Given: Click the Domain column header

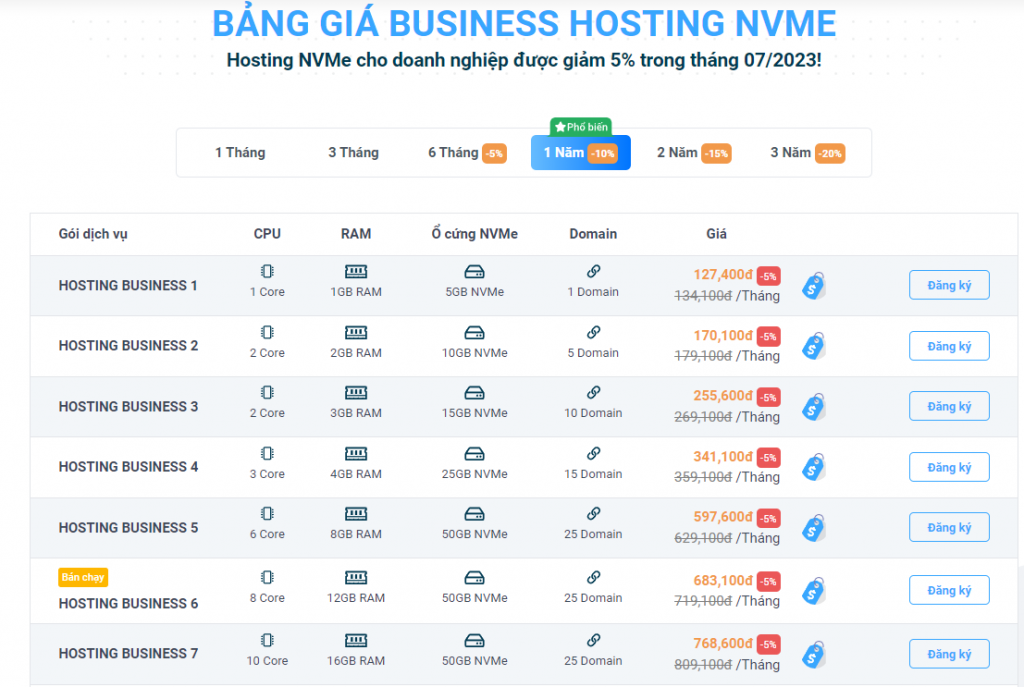Looking at the screenshot, I should [x=593, y=234].
